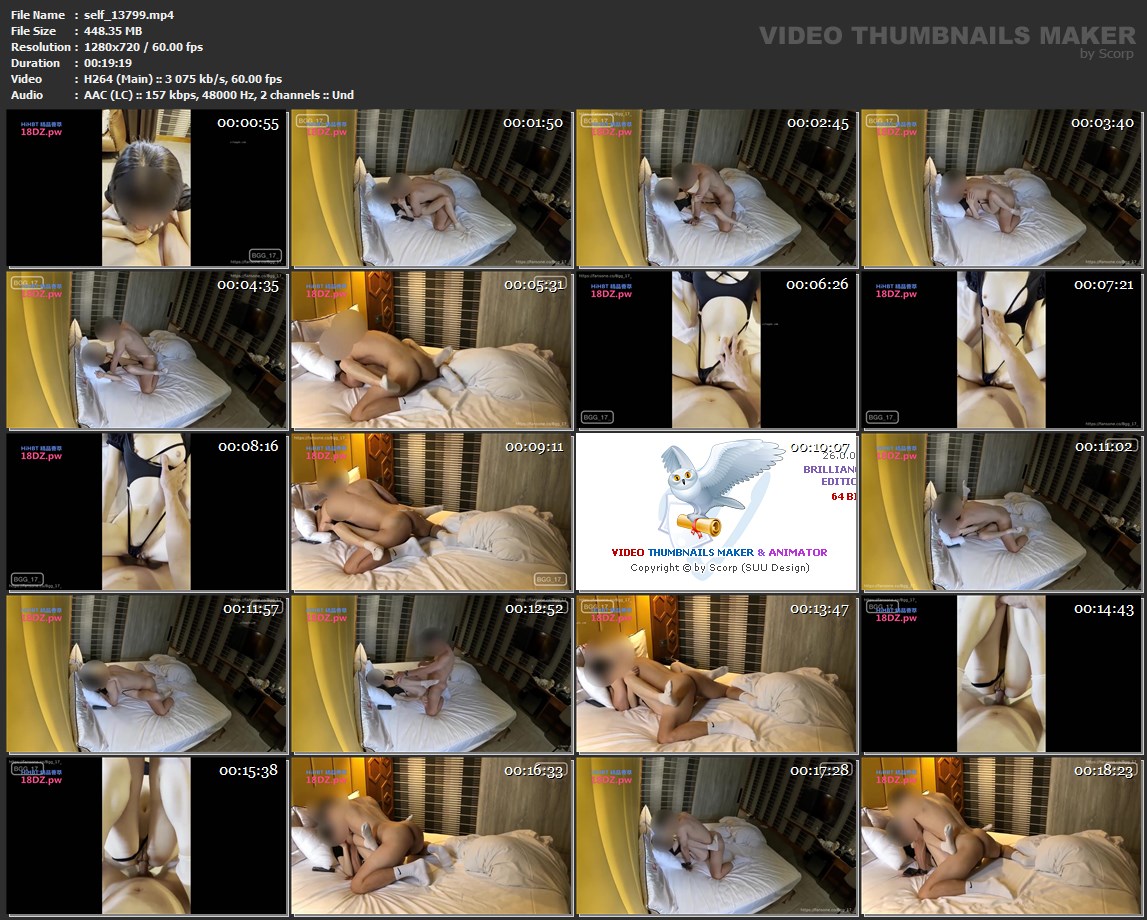Click the File Size value 448.35 MB
This screenshot has height=920, width=1147.
click(x=113, y=31)
